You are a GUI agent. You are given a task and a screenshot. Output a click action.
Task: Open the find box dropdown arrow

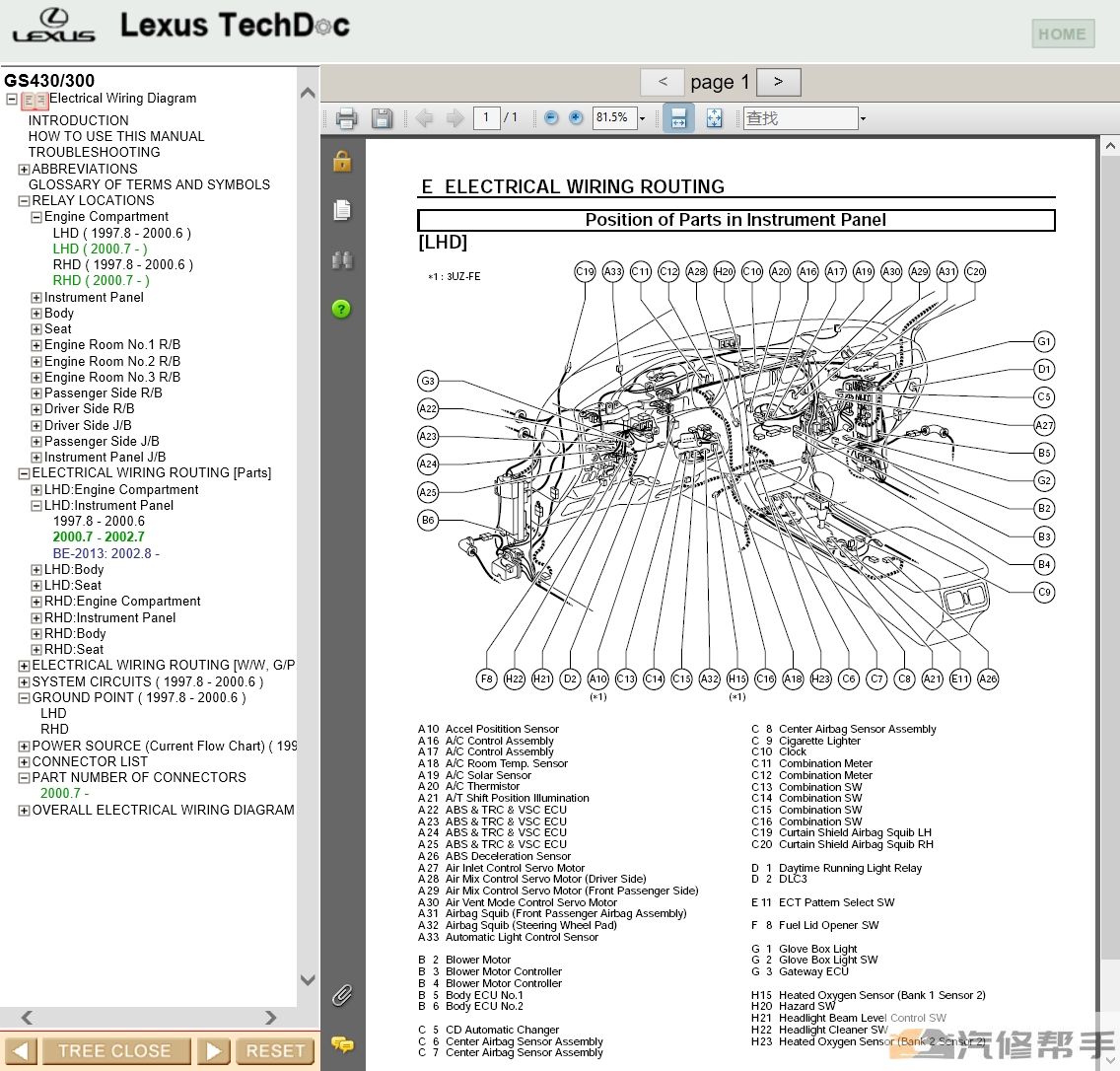click(x=863, y=118)
